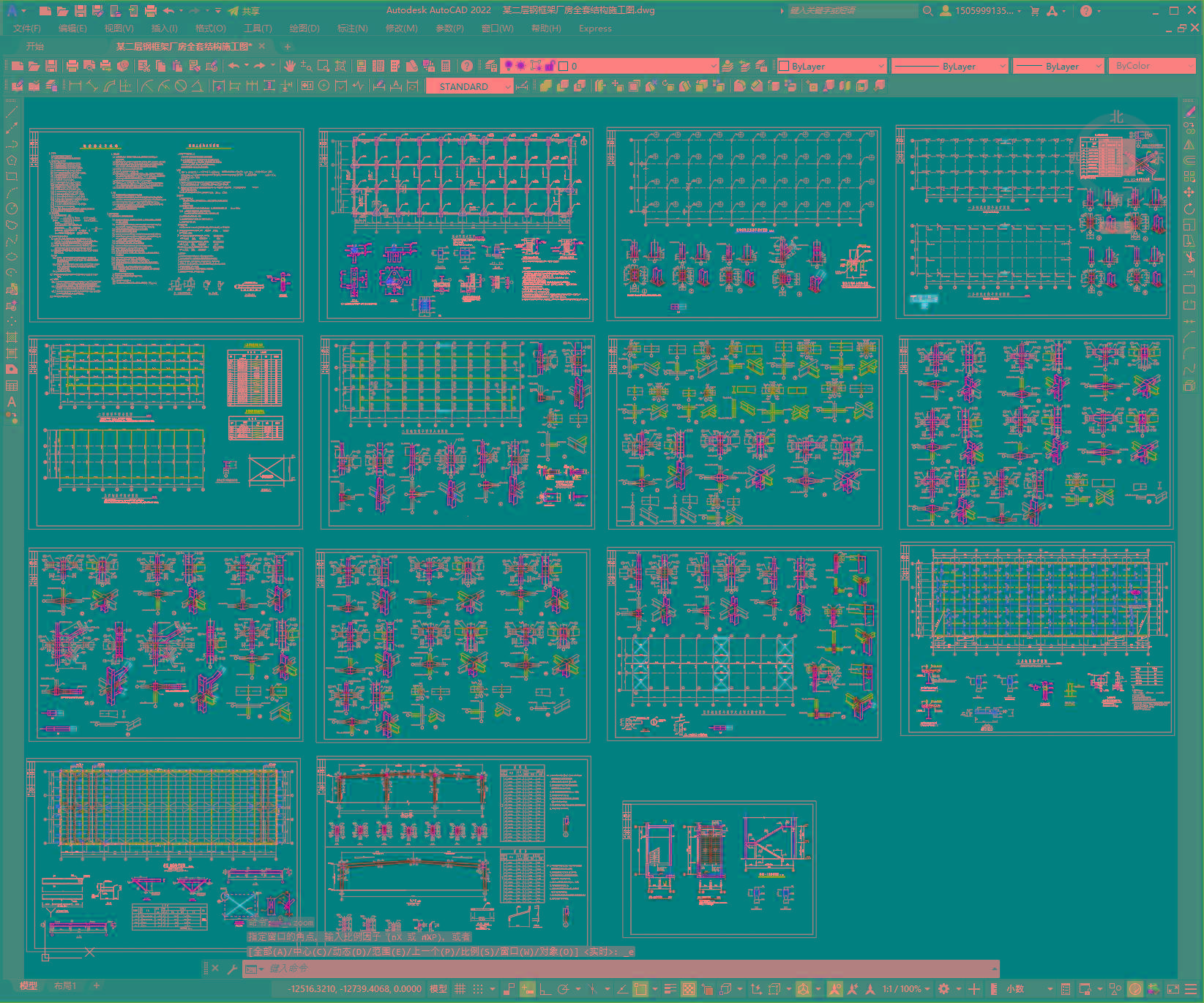Select the Pan hand tool
The height and width of the screenshot is (1003, 1204).
click(290, 66)
